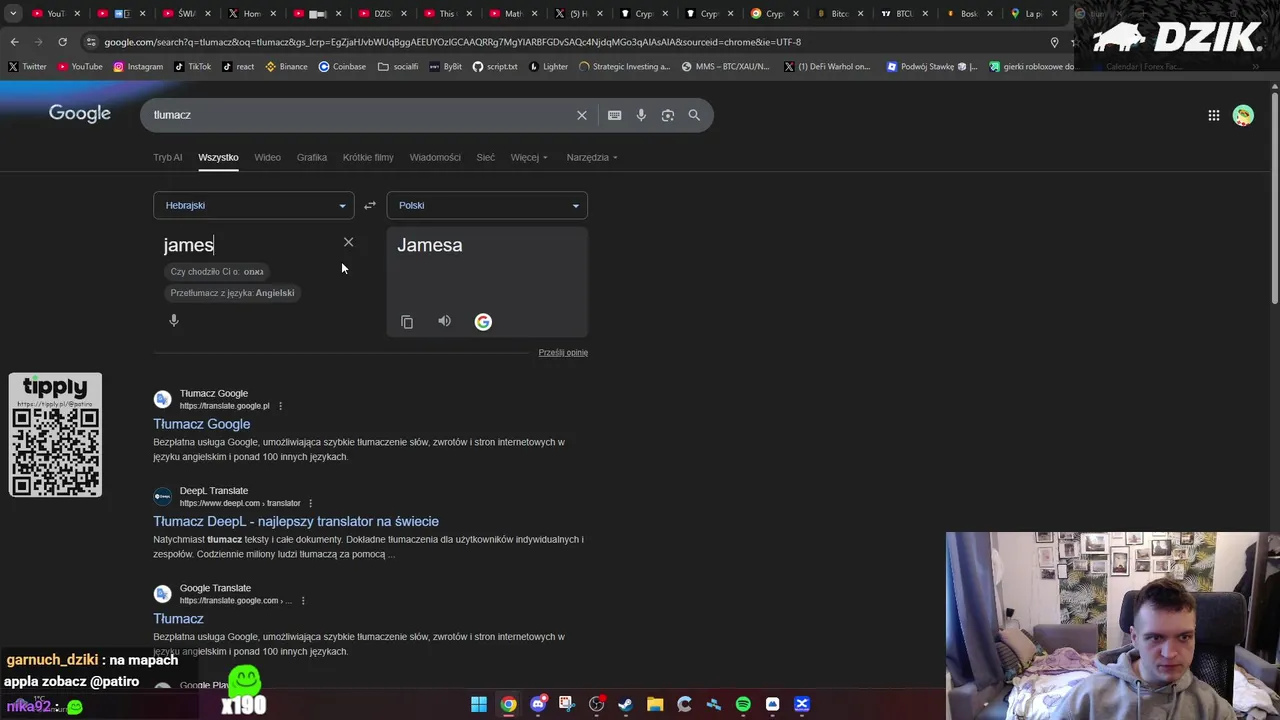
Task: Go to the Google logo homepage
Action: click(80, 114)
